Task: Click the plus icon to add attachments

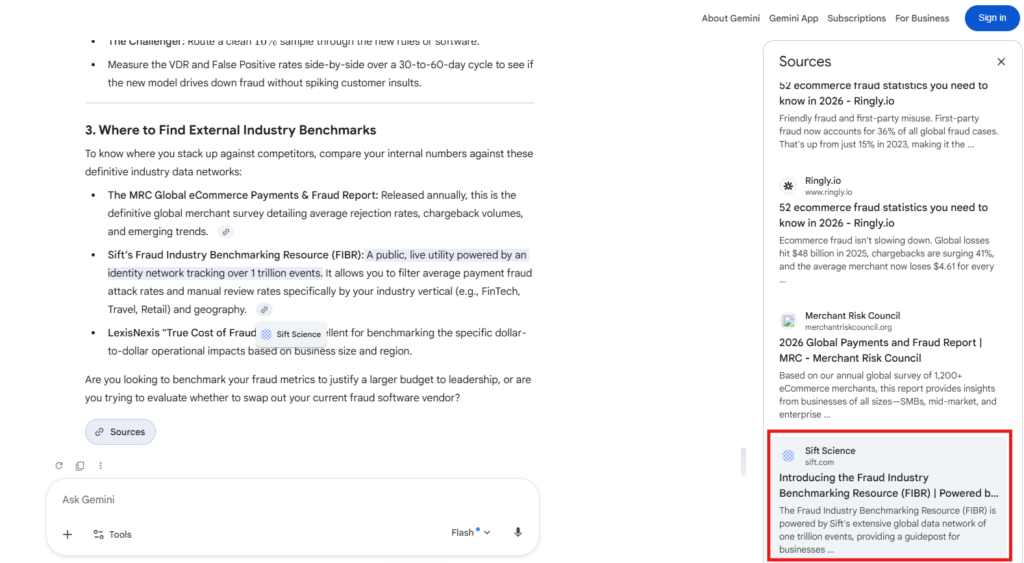Action: (x=67, y=534)
